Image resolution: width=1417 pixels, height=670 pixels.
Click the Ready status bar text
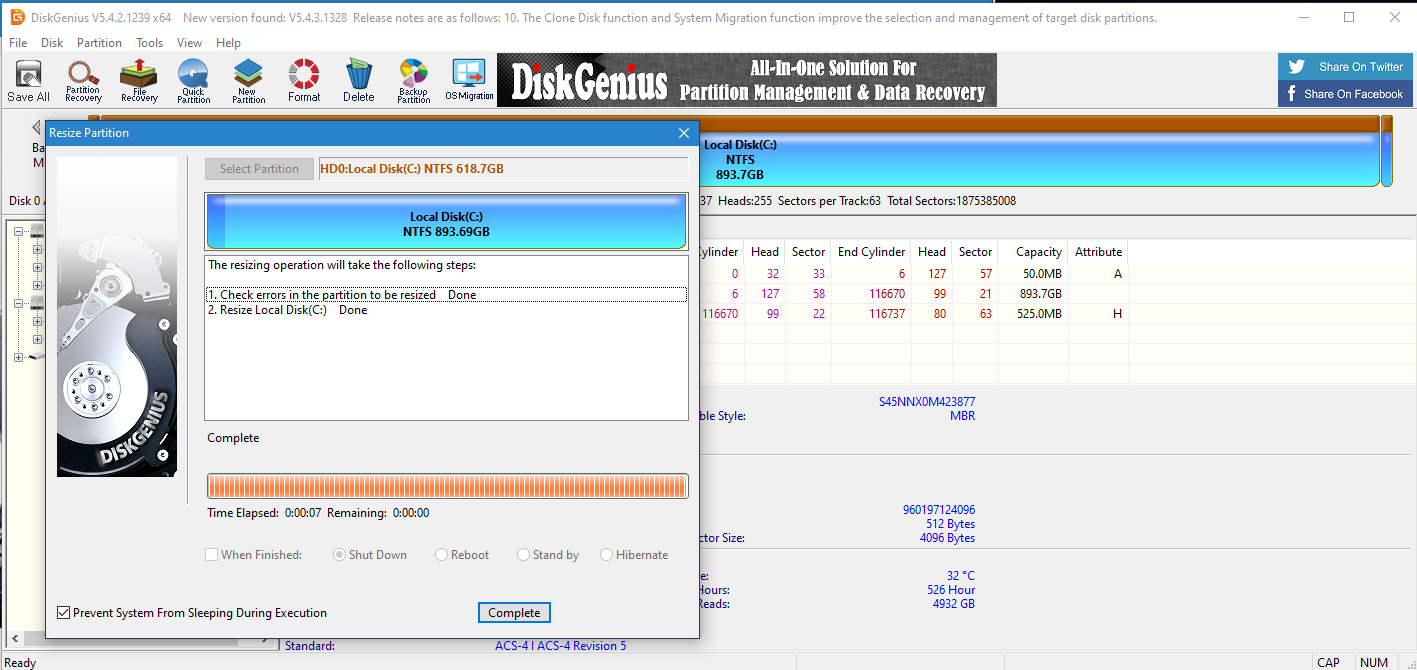(20, 662)
